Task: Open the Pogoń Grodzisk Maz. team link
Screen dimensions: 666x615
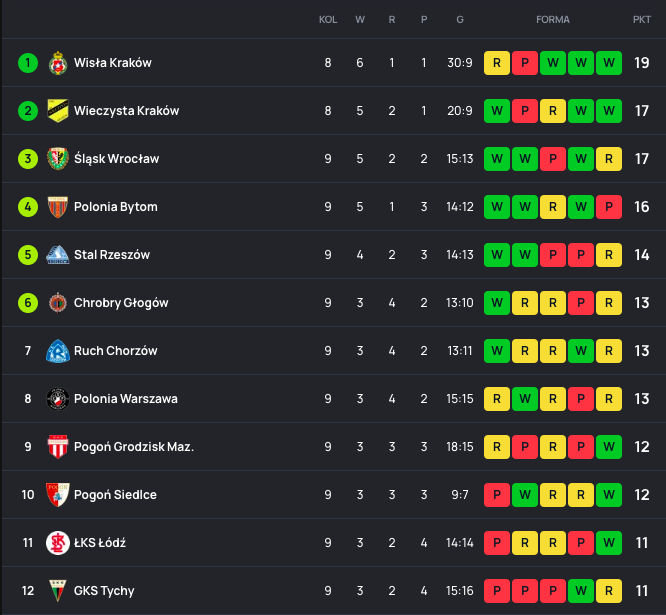Action: (134, 447)
